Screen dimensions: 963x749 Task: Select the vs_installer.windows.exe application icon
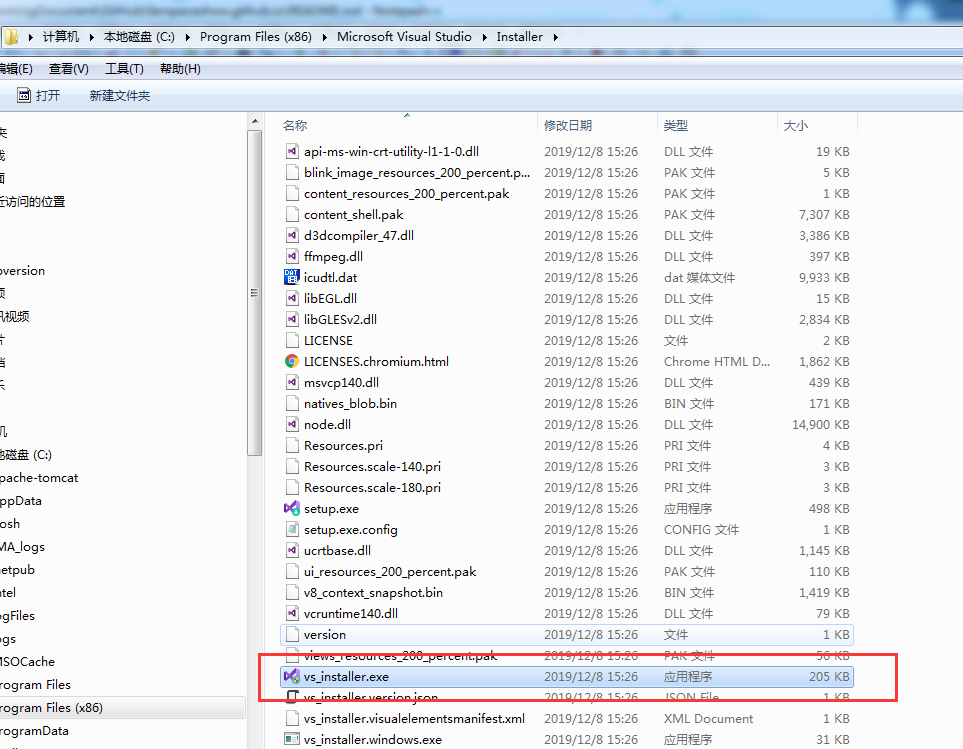tap(292, 739)
